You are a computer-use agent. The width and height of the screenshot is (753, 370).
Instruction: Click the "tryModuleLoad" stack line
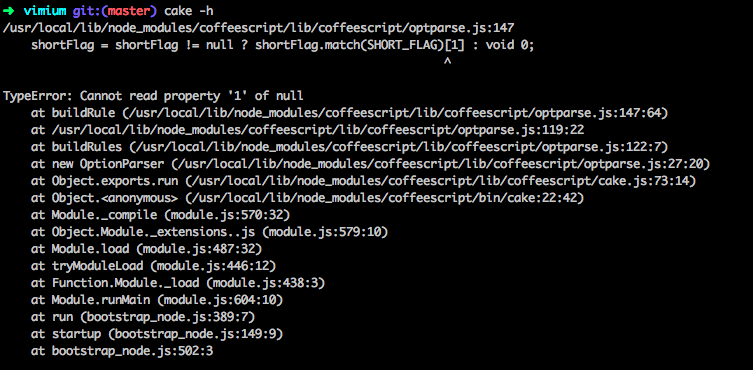click(x=153, y=266)
